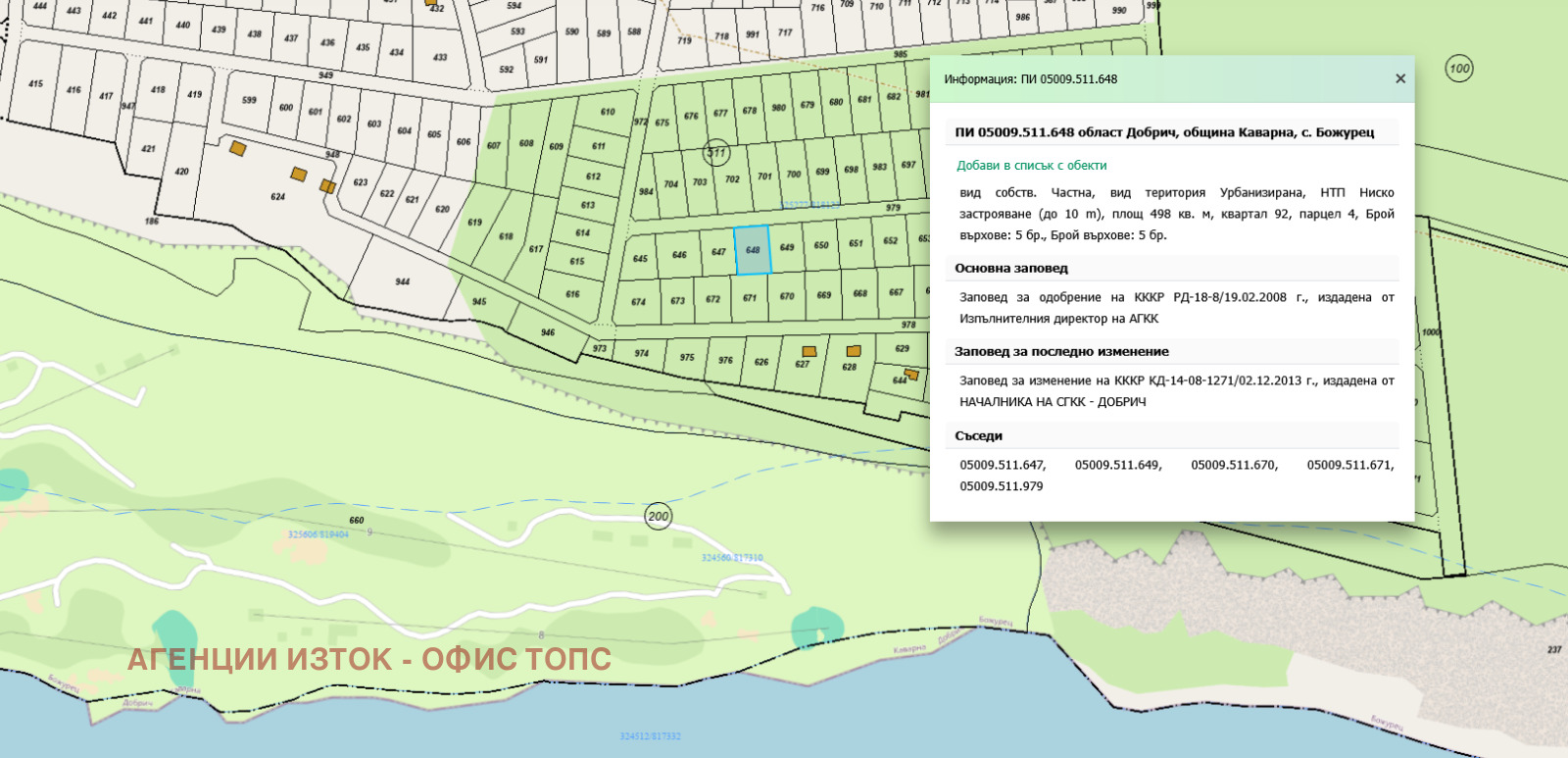Click the orange building in parcel 628

click(854, 350)
